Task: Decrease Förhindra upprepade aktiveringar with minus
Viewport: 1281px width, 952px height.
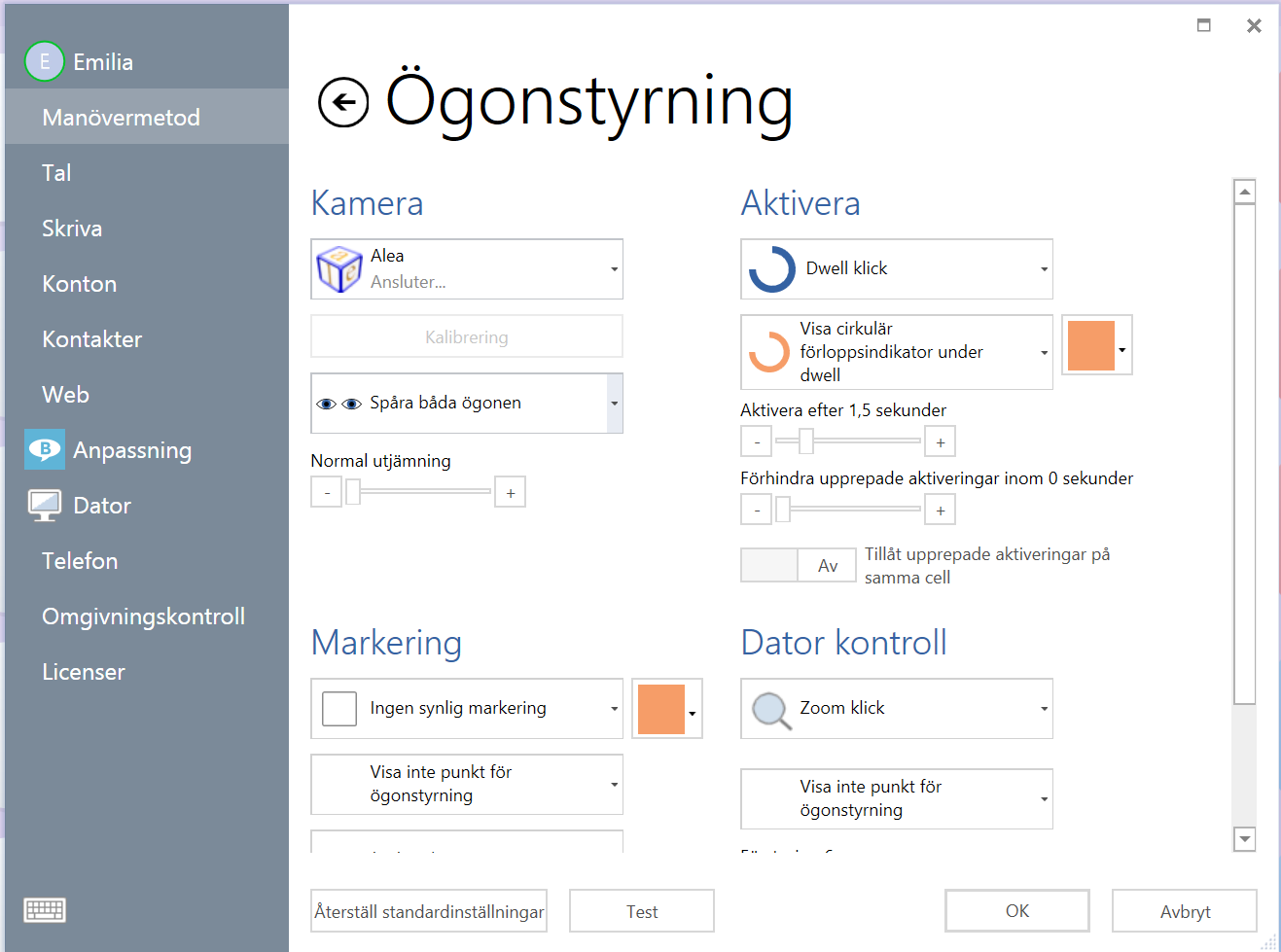Action: [x=757, y=510]
